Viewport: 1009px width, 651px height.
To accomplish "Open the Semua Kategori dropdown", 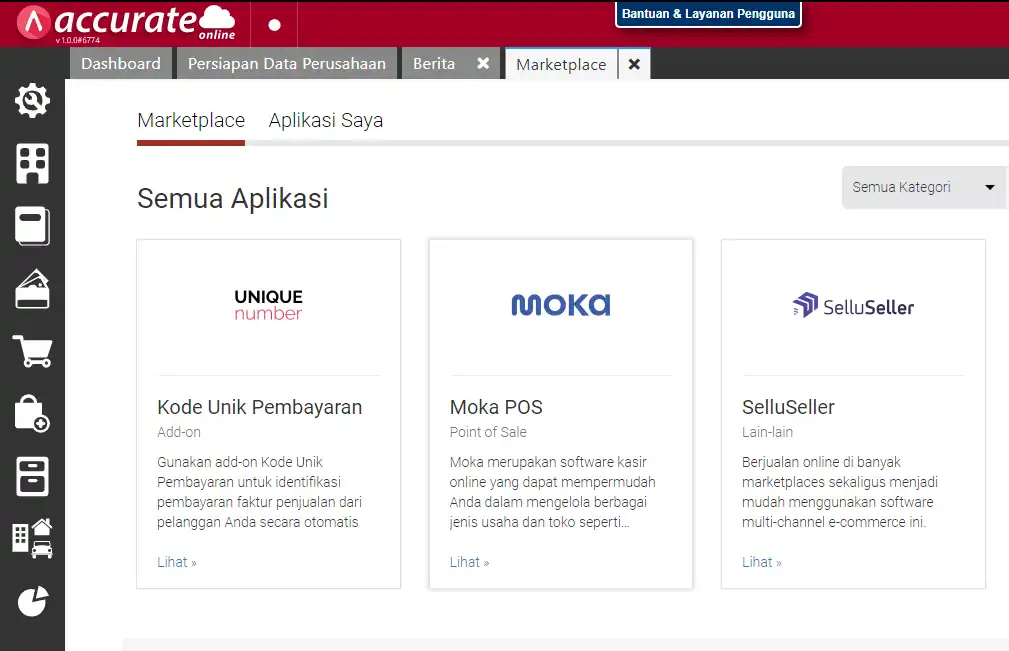I will pyautogui.click(x=923, y=187).
